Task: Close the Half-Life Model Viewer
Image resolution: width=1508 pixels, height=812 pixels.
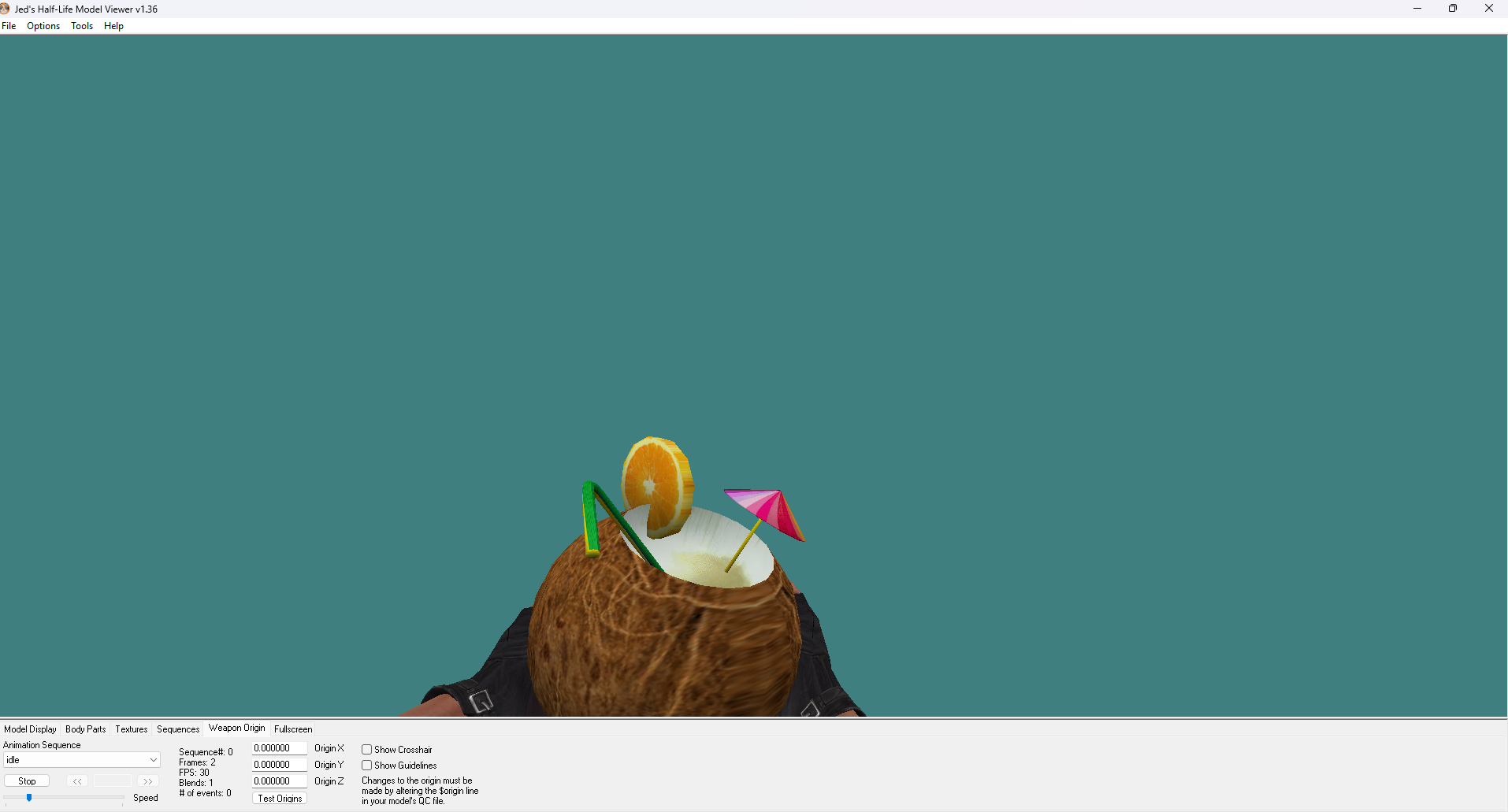Action: tap(1489, 9)
